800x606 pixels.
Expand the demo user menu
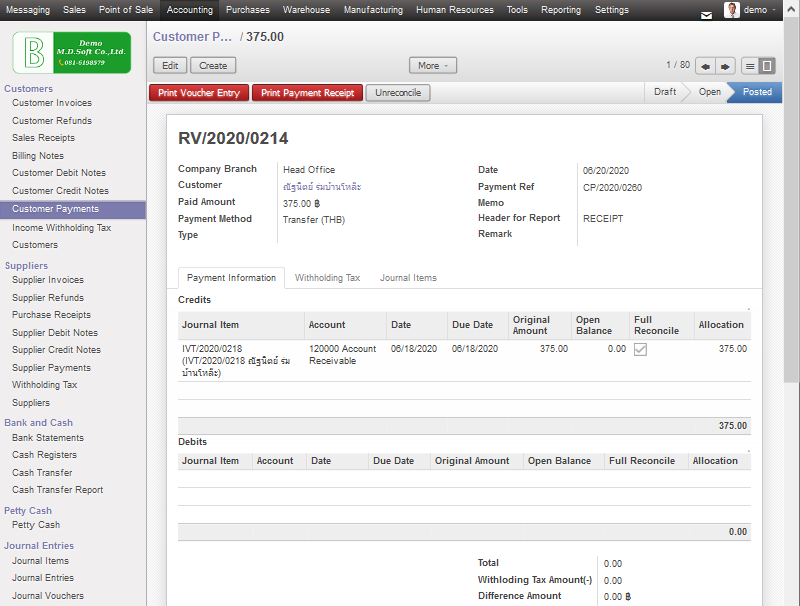(758, 10)
